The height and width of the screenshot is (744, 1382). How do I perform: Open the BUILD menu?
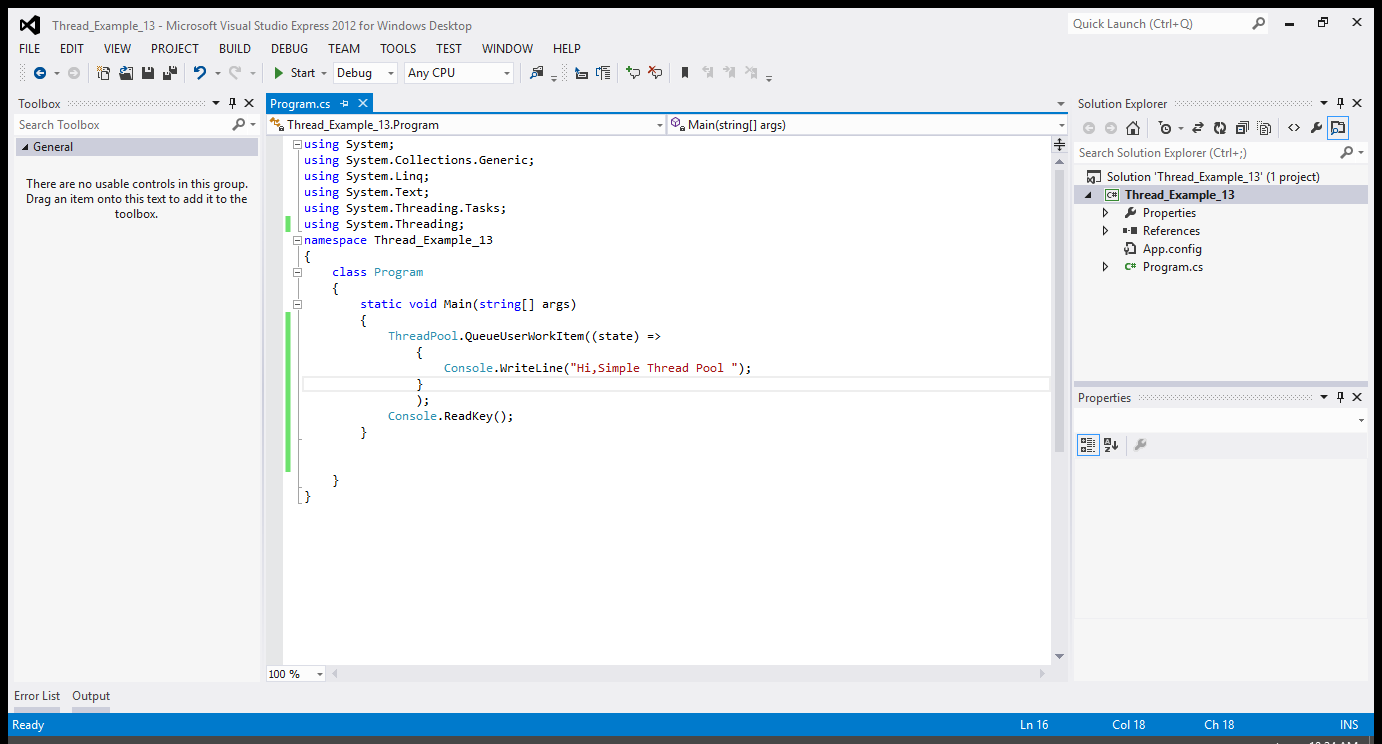point(235,48)
